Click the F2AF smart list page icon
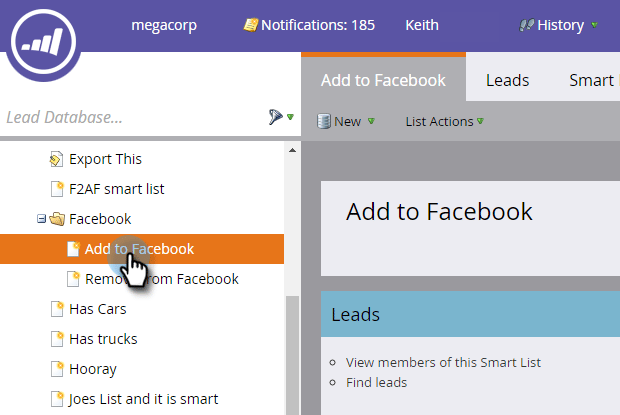The width and height of the screenshot is (620, 415). click(x=57, y=189)
